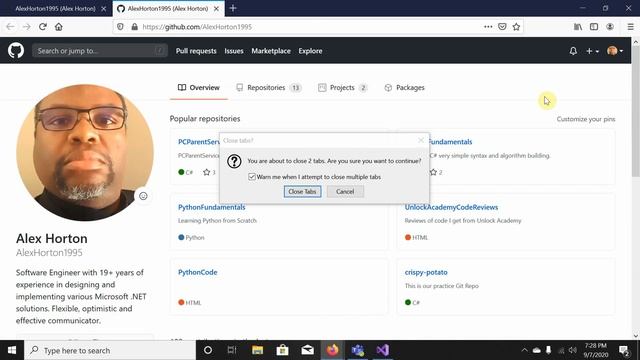Open tracking protection shield icon

pyautogui.click(x=120, y=27)
